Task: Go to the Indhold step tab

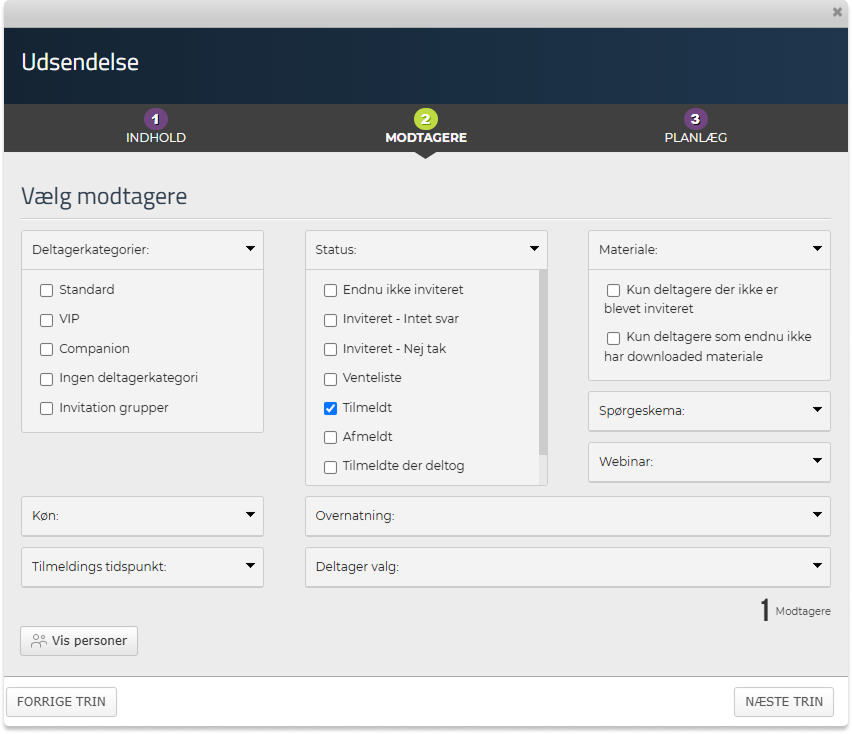Action: [155, 138]
